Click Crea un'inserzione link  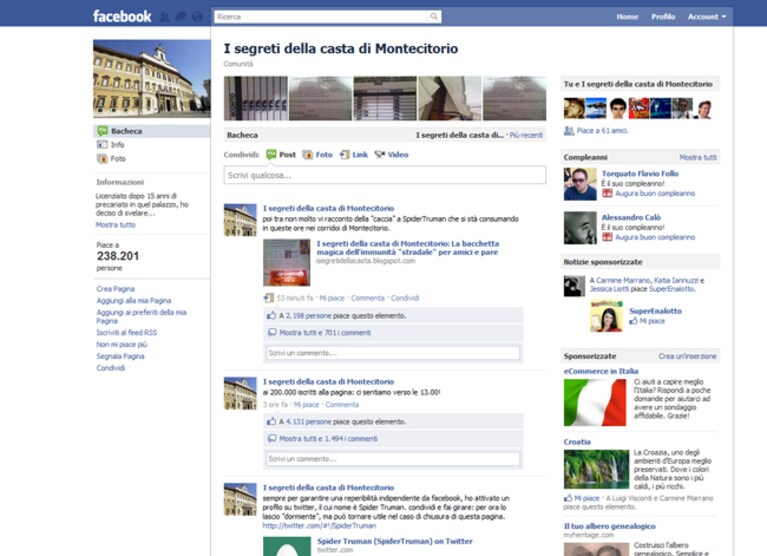click(x=687, y=356)
